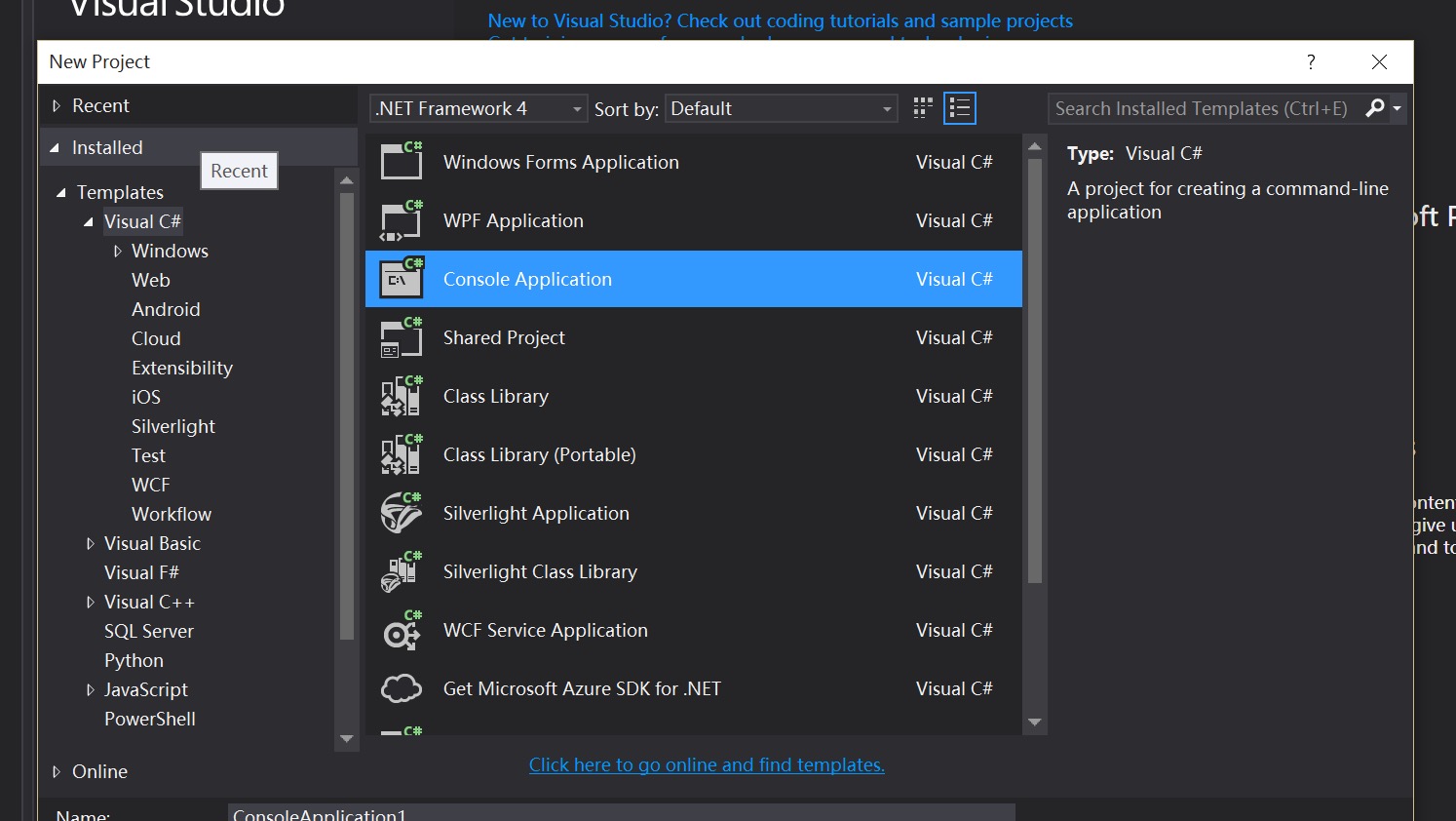Select the Windows category label
The height and width of the screenshot is (821, 1456).
[170, 251]
